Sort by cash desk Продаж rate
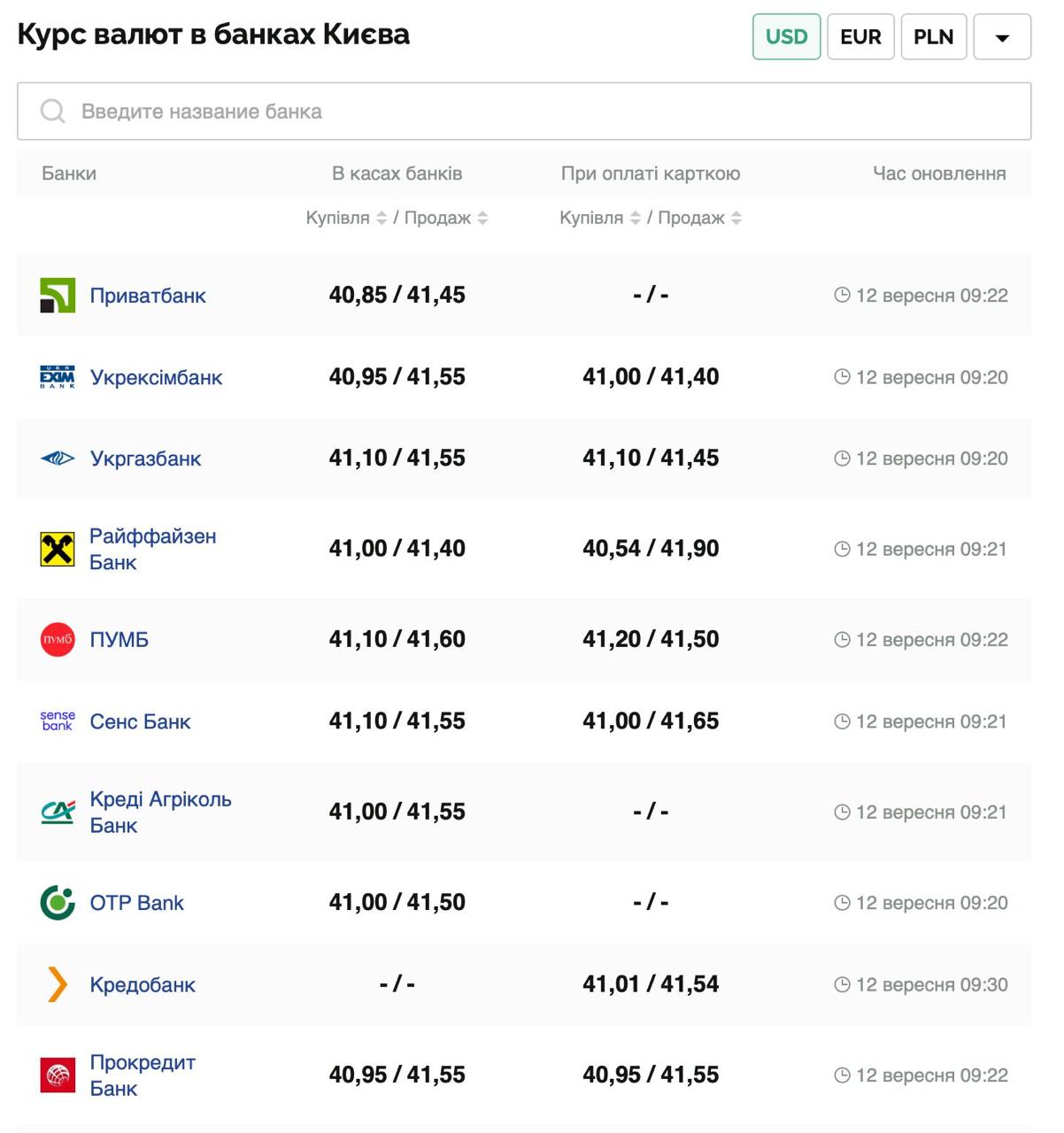This screenshot has width=1064, height=1133. point(482,218)
